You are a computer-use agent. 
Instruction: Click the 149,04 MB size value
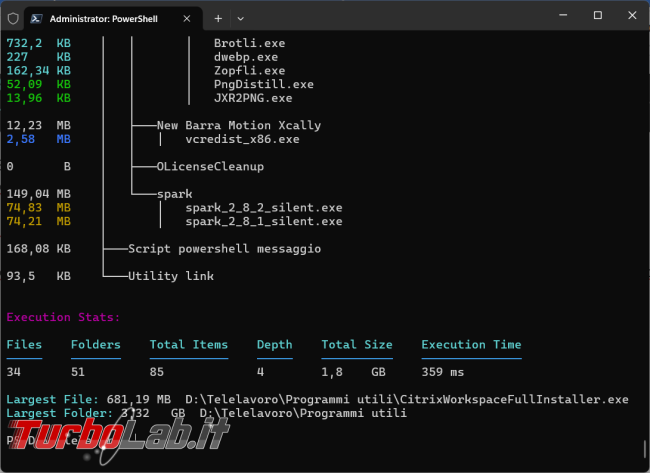(39, 194)
